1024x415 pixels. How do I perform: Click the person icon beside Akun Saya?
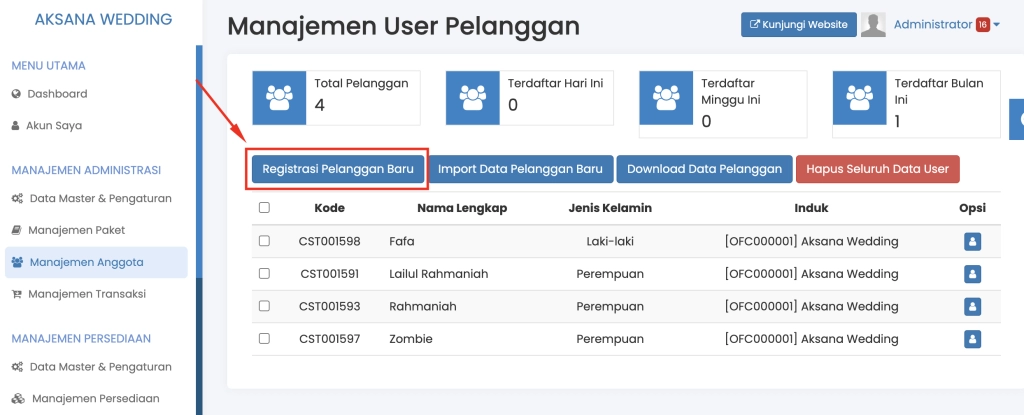click(x=16, y=125)
